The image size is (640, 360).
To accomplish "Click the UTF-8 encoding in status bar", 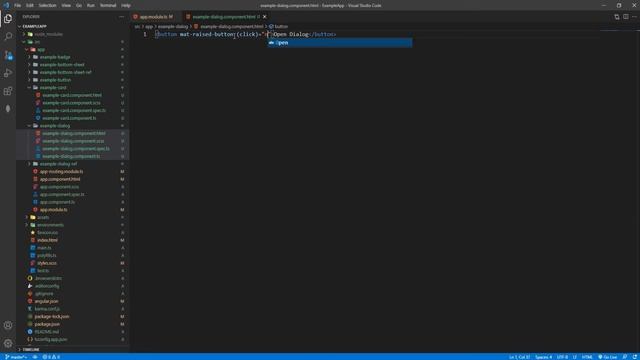I will pos(562,357).
